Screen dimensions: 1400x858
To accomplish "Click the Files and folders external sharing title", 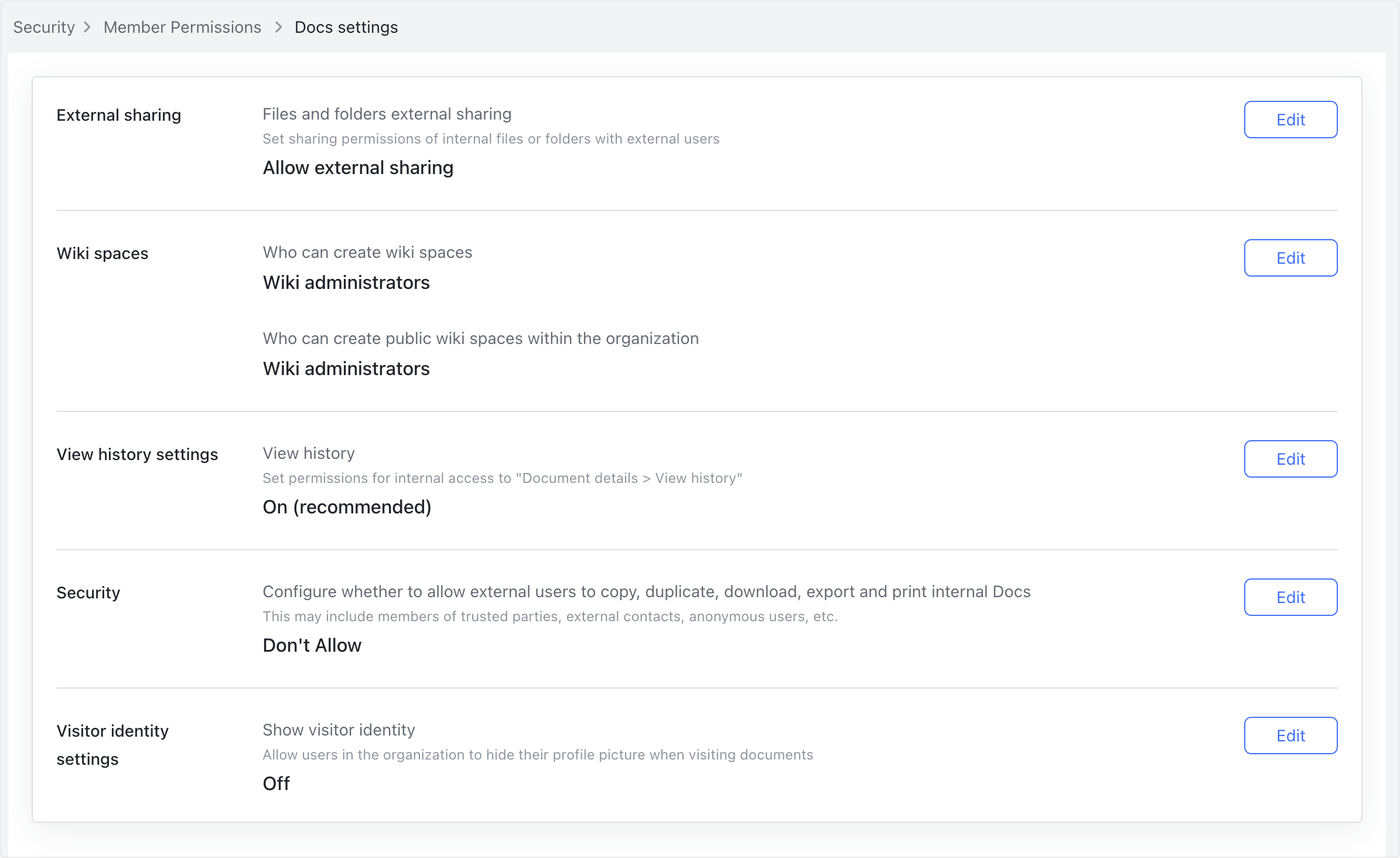I will 387,114.
